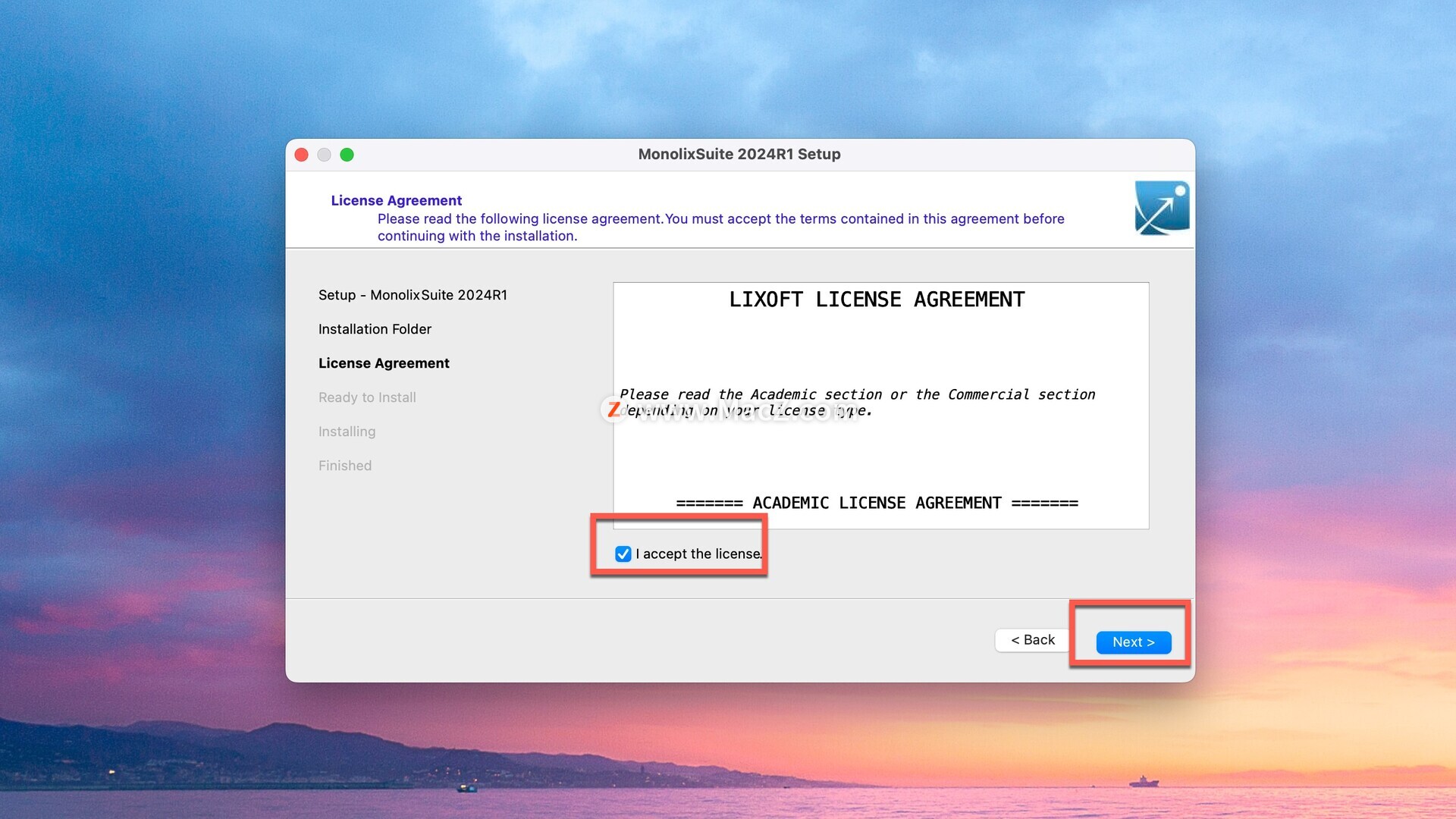Click the ACADEMIC LICENSE AGREEMENT section heading
The width and height of the screenshot is (1456, 819).
[877, 503]
